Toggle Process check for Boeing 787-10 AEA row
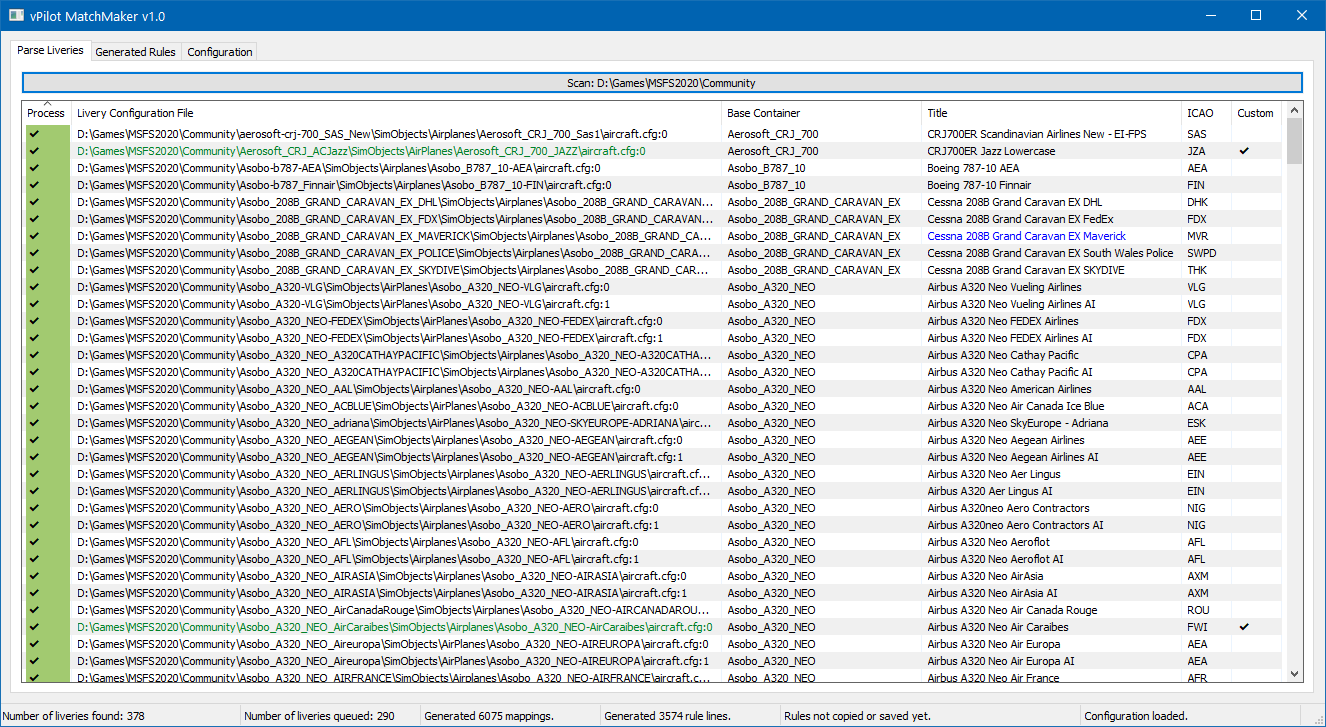 34,168
